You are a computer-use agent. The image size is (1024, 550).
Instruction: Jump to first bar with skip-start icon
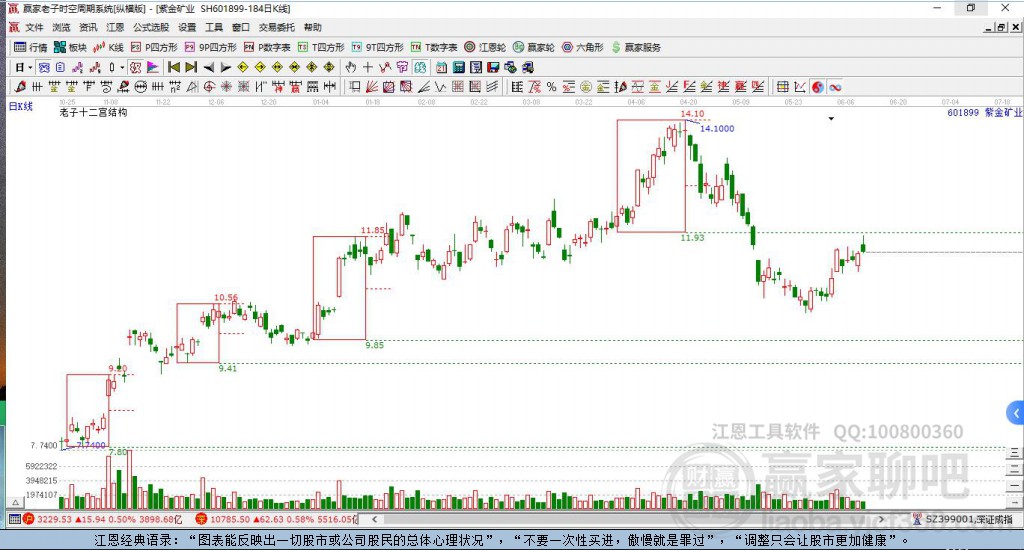click(x=174, y=67)
